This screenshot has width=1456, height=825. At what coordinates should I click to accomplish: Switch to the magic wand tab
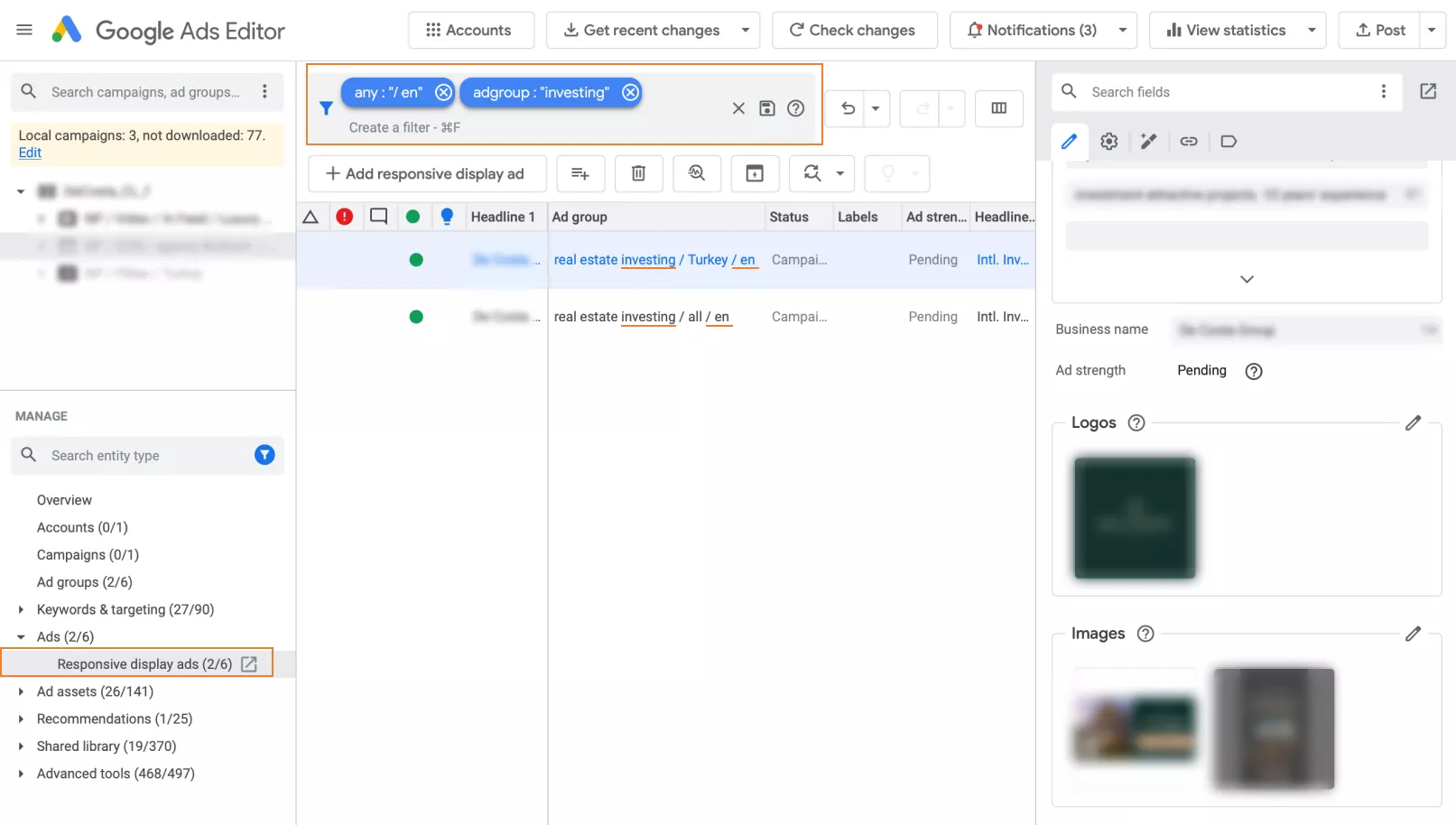pyautogui.click(x=1148, y=141)
